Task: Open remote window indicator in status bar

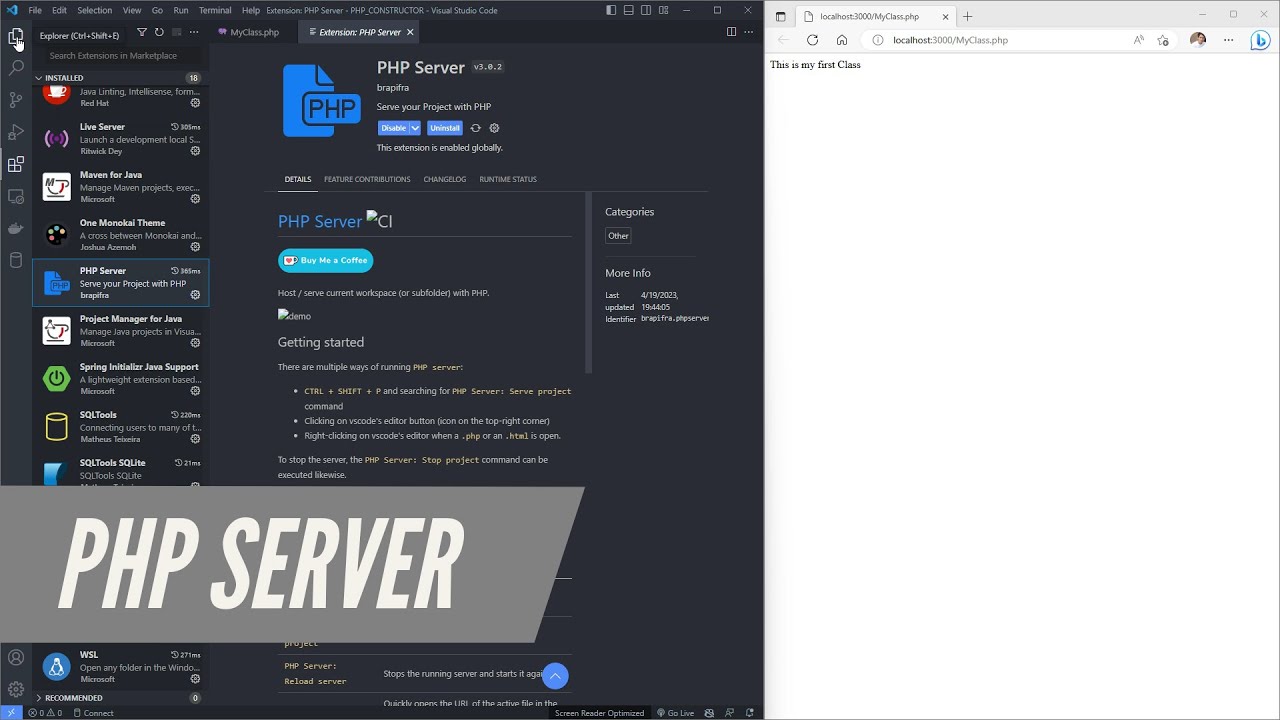Action: click(11, 713)
